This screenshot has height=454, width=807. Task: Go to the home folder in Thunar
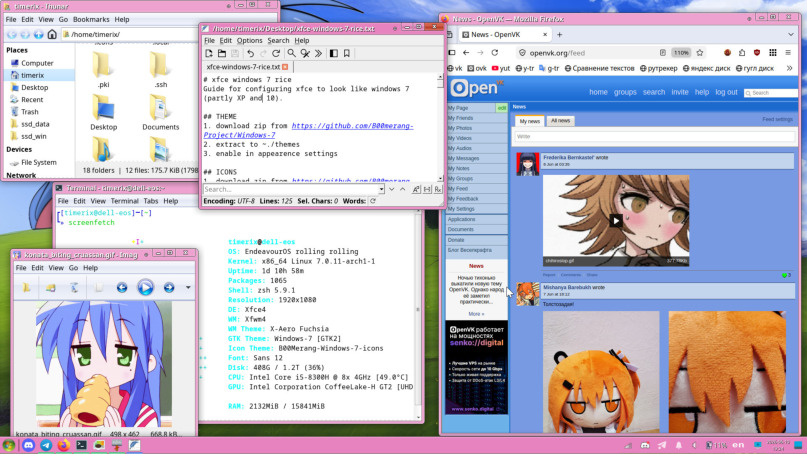click(52, 34)
